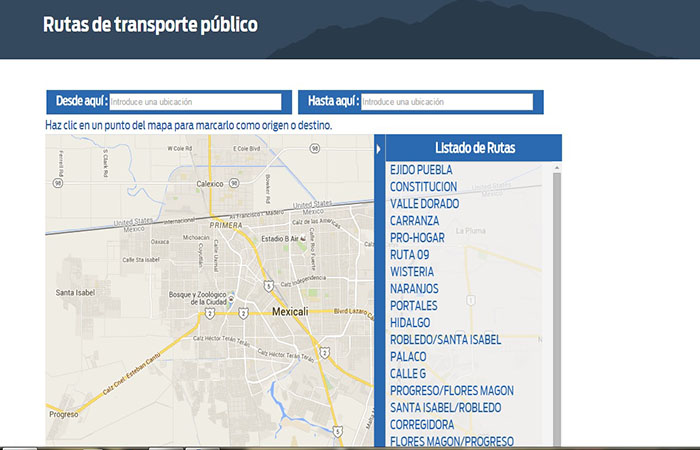Open the PRO-HOGAR route
Viewport: 700px width, 450px height.
(417, 238)
